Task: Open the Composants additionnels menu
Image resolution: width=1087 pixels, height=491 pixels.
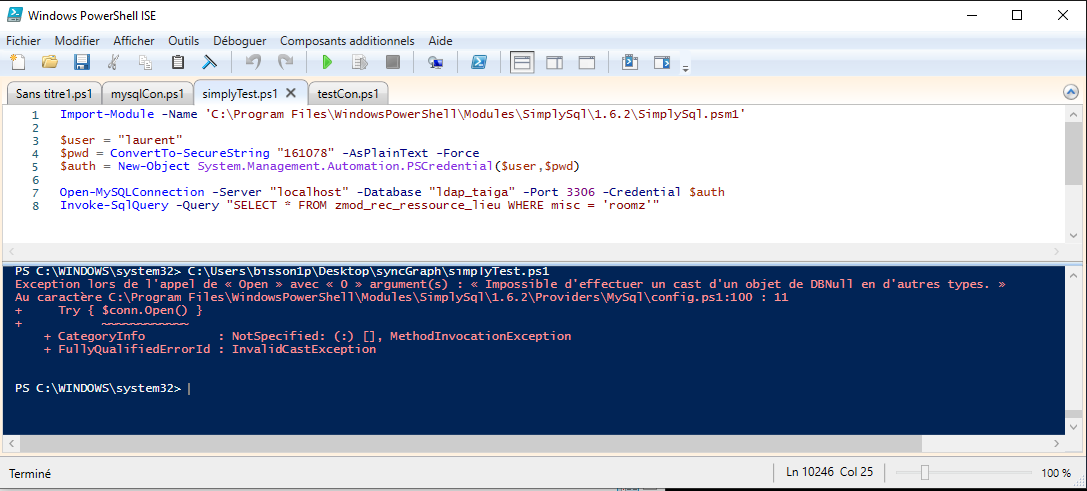Action: click(x=346, y=40)
